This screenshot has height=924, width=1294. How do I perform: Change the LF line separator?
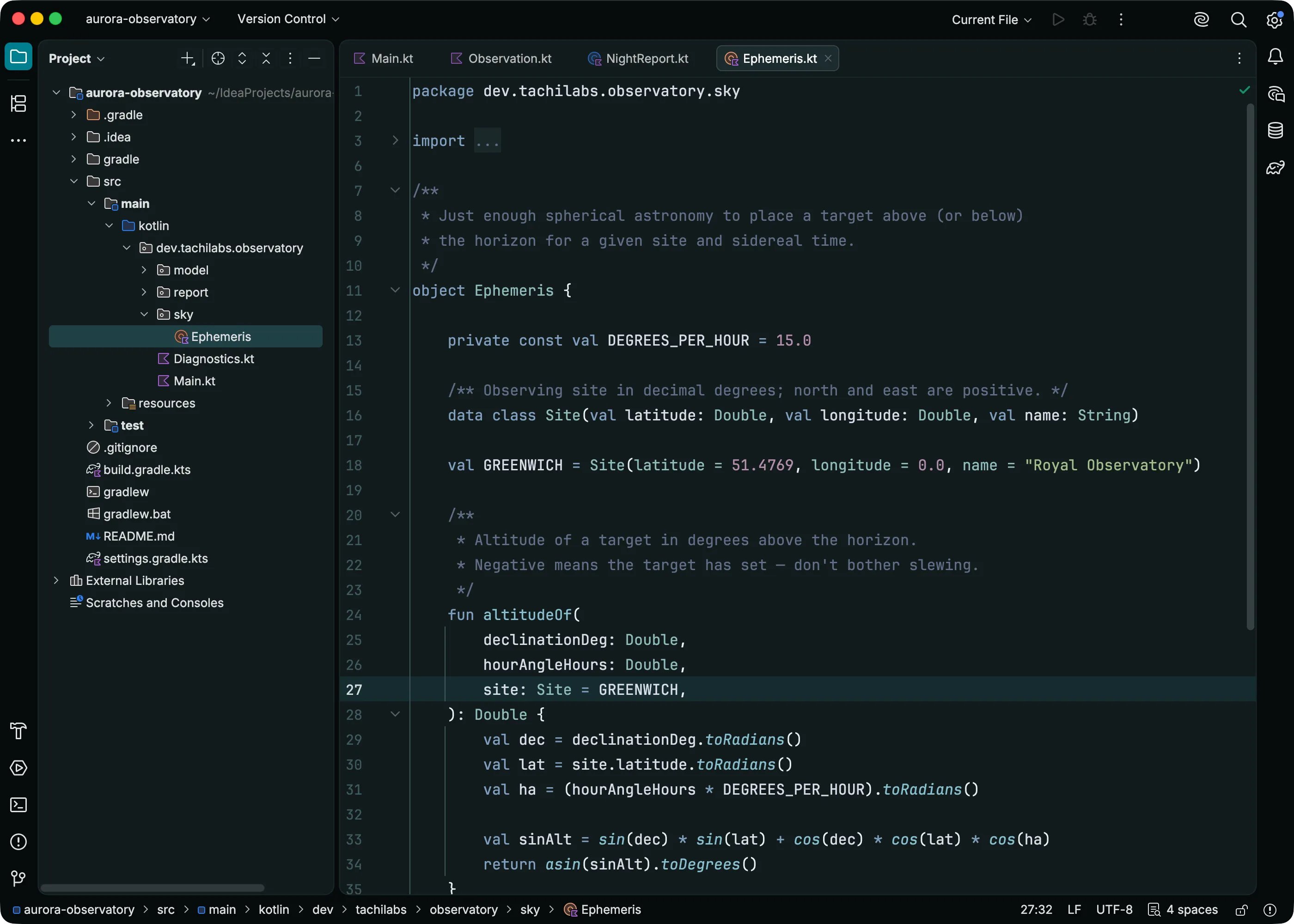point(1074,910)
